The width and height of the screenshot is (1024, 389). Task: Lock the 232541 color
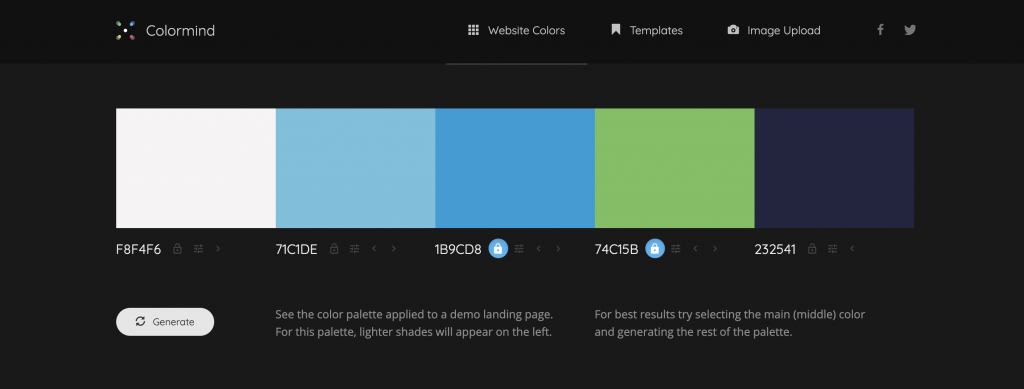click(x=812, y=249)
